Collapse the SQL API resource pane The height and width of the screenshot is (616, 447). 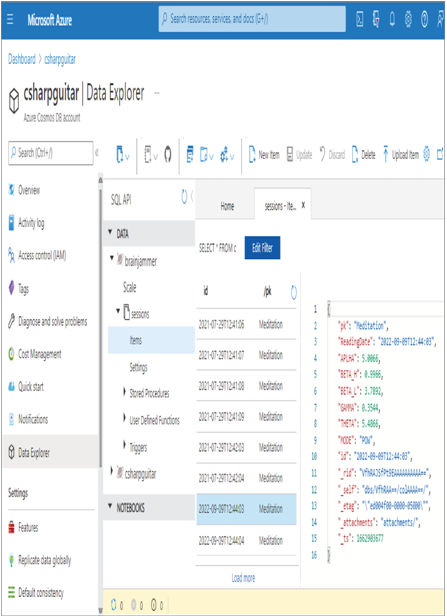pyautogui.click(x=192, y=196)
